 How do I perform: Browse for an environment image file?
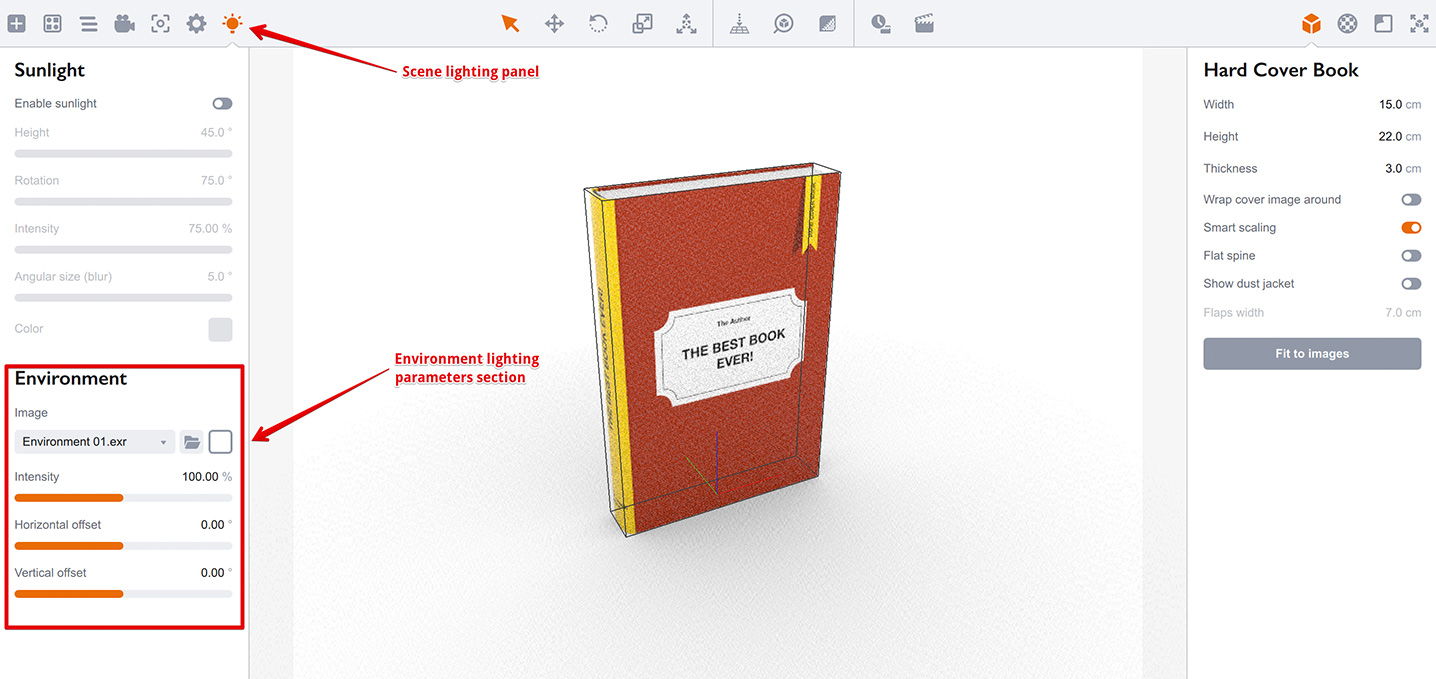[x=192, y=442]
